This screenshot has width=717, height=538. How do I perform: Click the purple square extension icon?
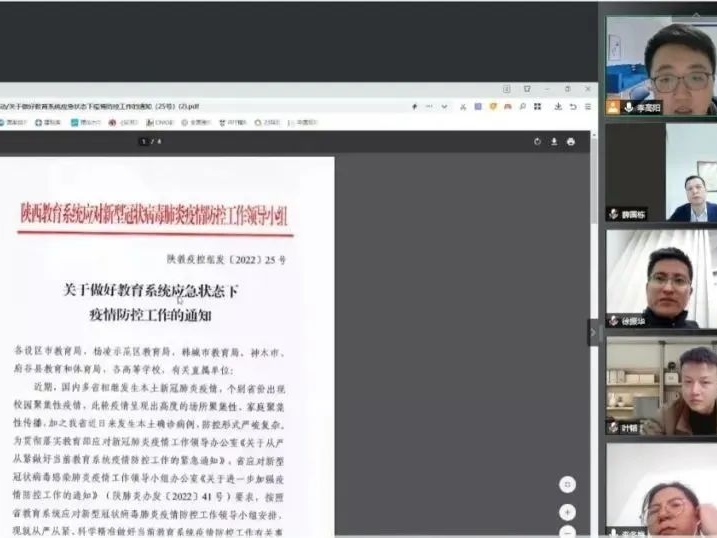[478, 107]
